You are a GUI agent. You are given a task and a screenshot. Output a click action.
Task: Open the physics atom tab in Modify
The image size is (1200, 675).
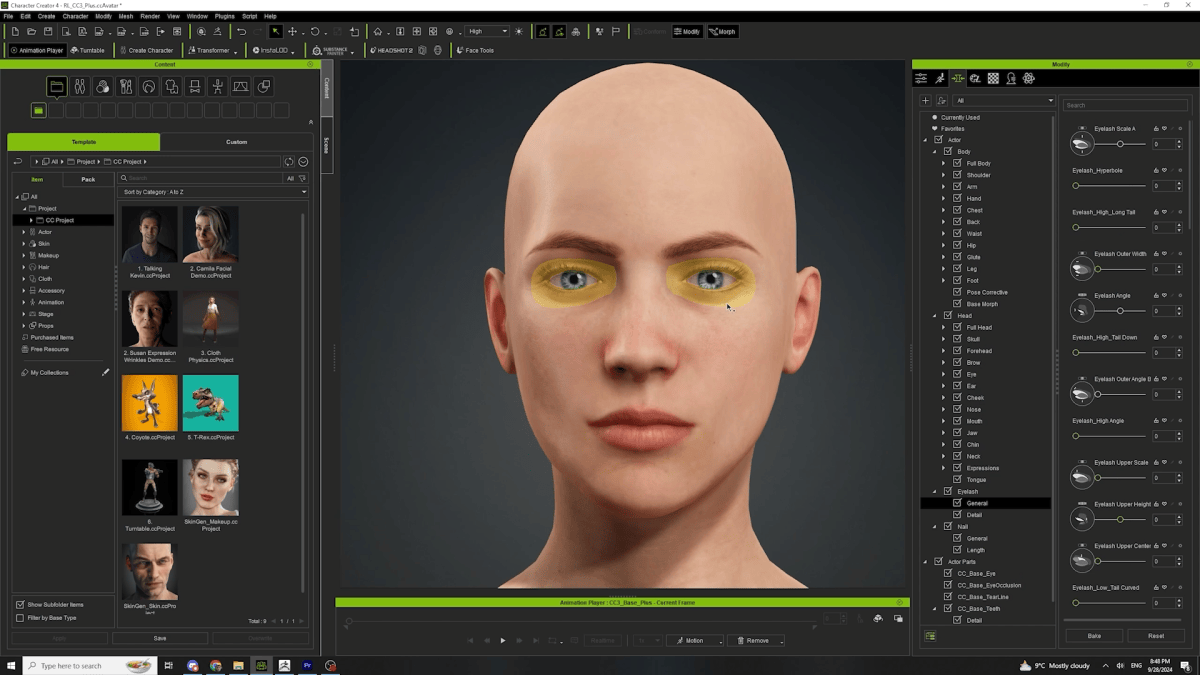click(1028, 78)
